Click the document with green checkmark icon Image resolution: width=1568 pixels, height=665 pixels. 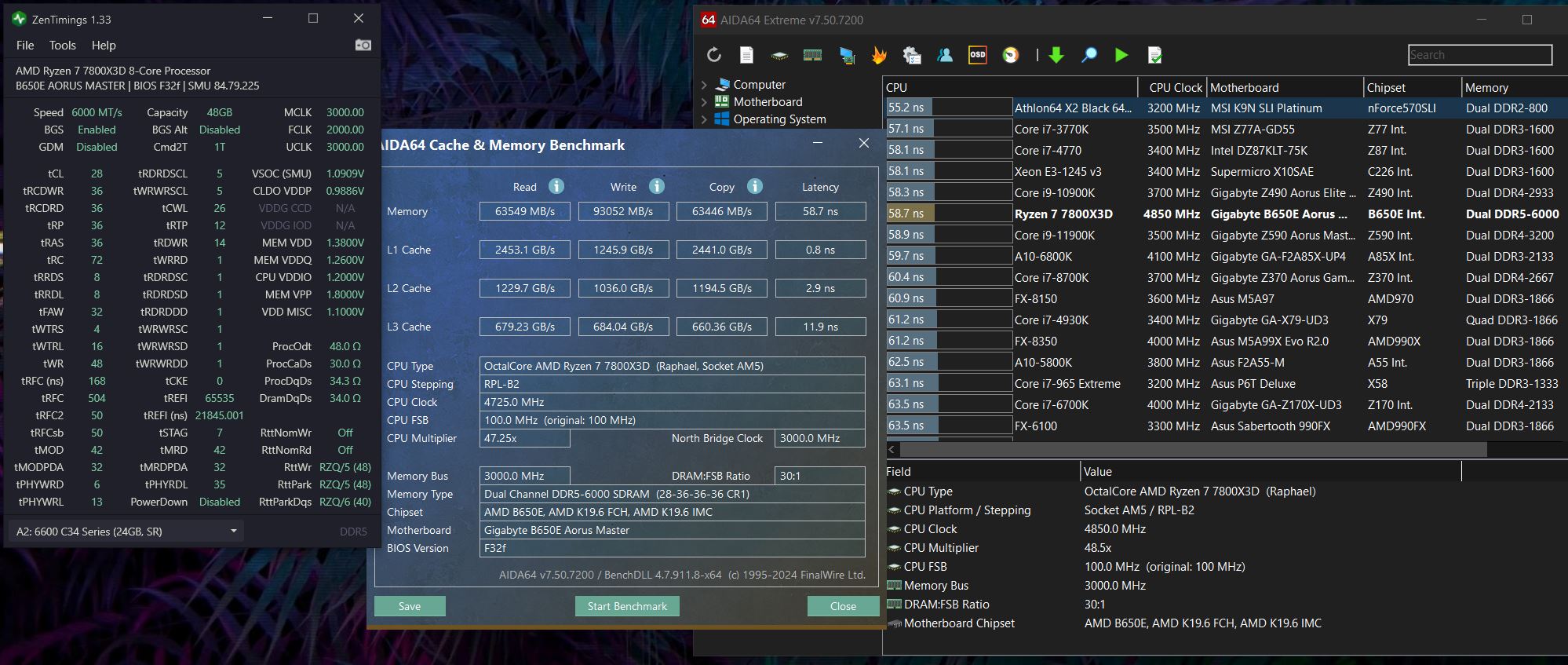(x=1154, y=55)
